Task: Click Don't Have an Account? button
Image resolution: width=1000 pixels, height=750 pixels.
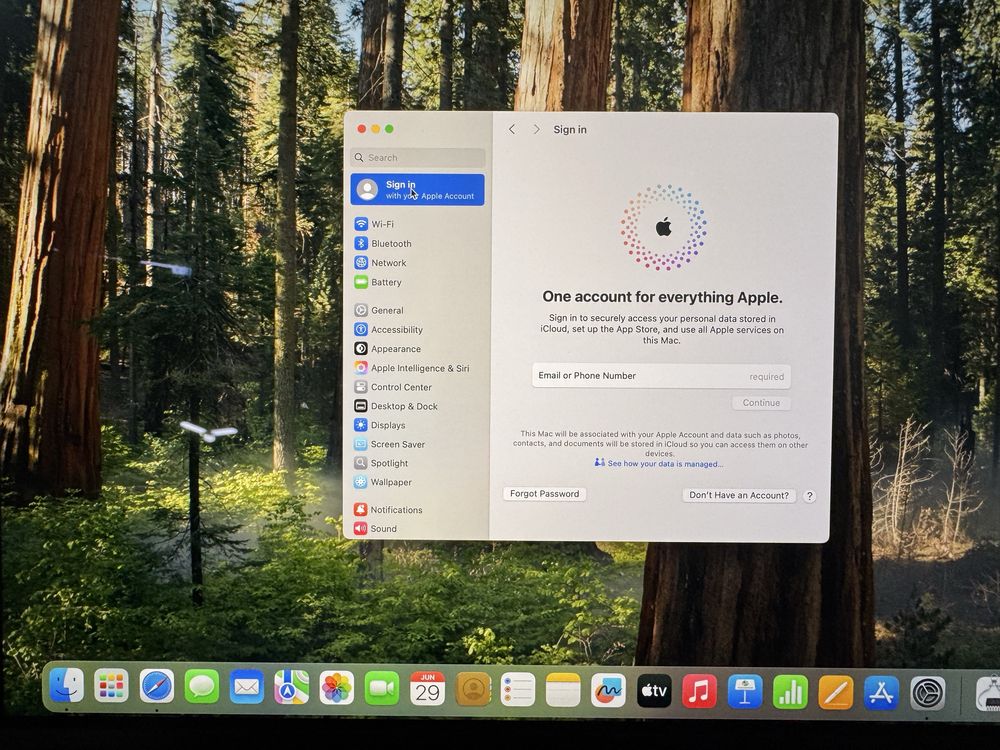Action: coord(739,496)
